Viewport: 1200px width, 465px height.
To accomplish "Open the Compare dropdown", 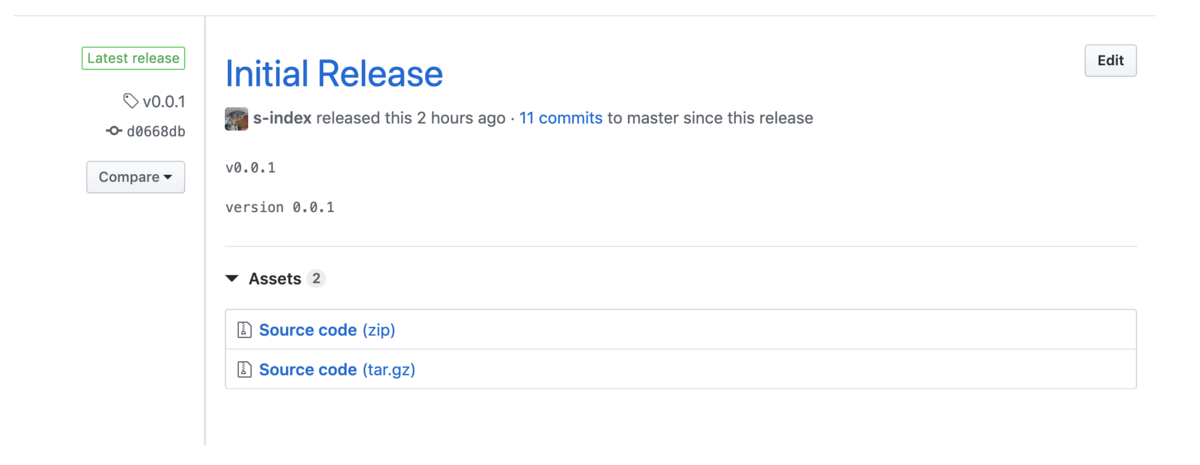I will click(x=135, y=177).
